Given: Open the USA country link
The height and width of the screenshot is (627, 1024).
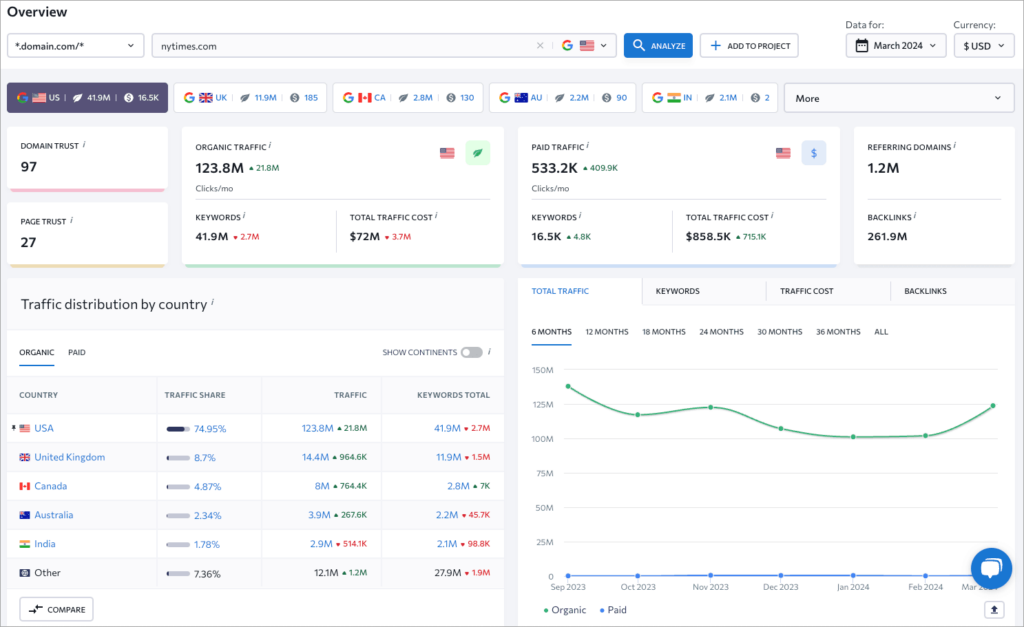Looking at the screenshot, I should coord(44,428).
